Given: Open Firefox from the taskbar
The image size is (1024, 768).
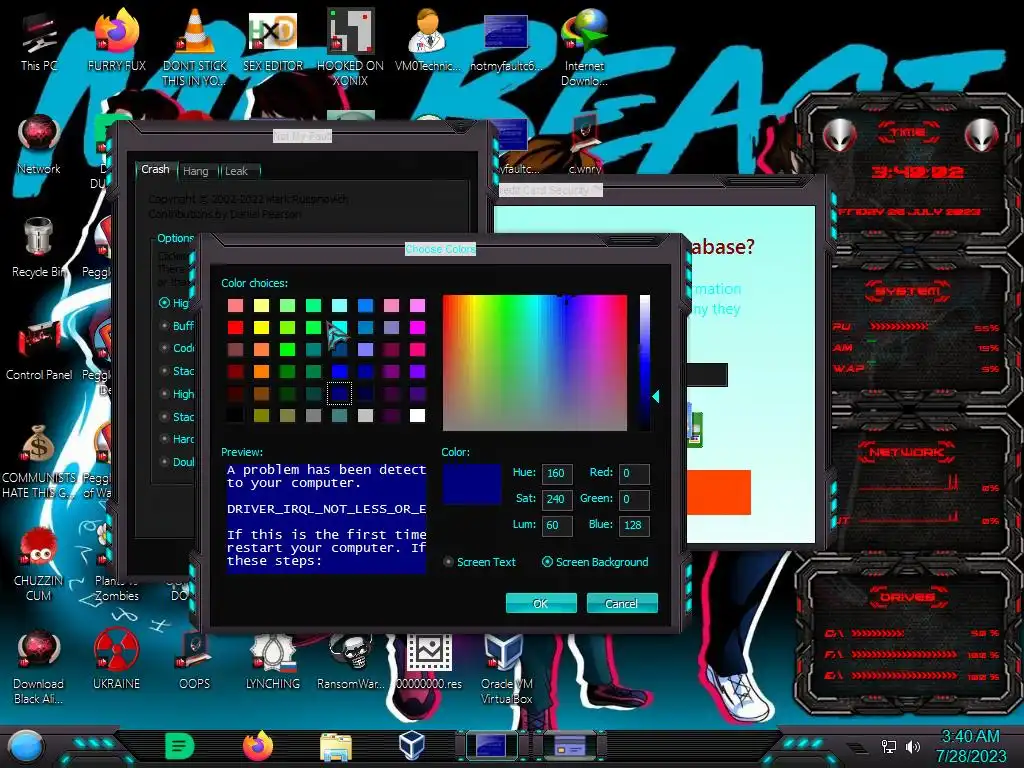Looking at the screenshot, I should click(258, 746).
